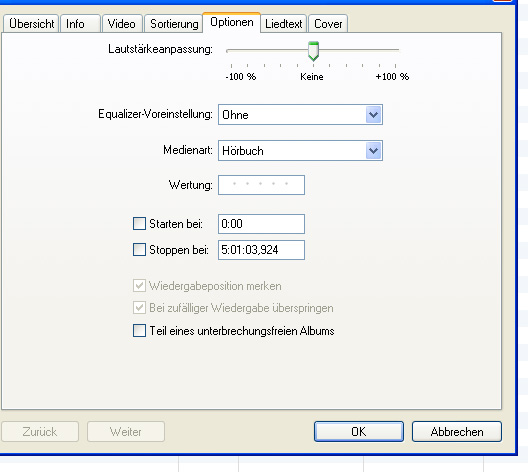This screenshot has height=472, width=528.
Task: Click the Starten bei time field
Action: coord(261,224)
